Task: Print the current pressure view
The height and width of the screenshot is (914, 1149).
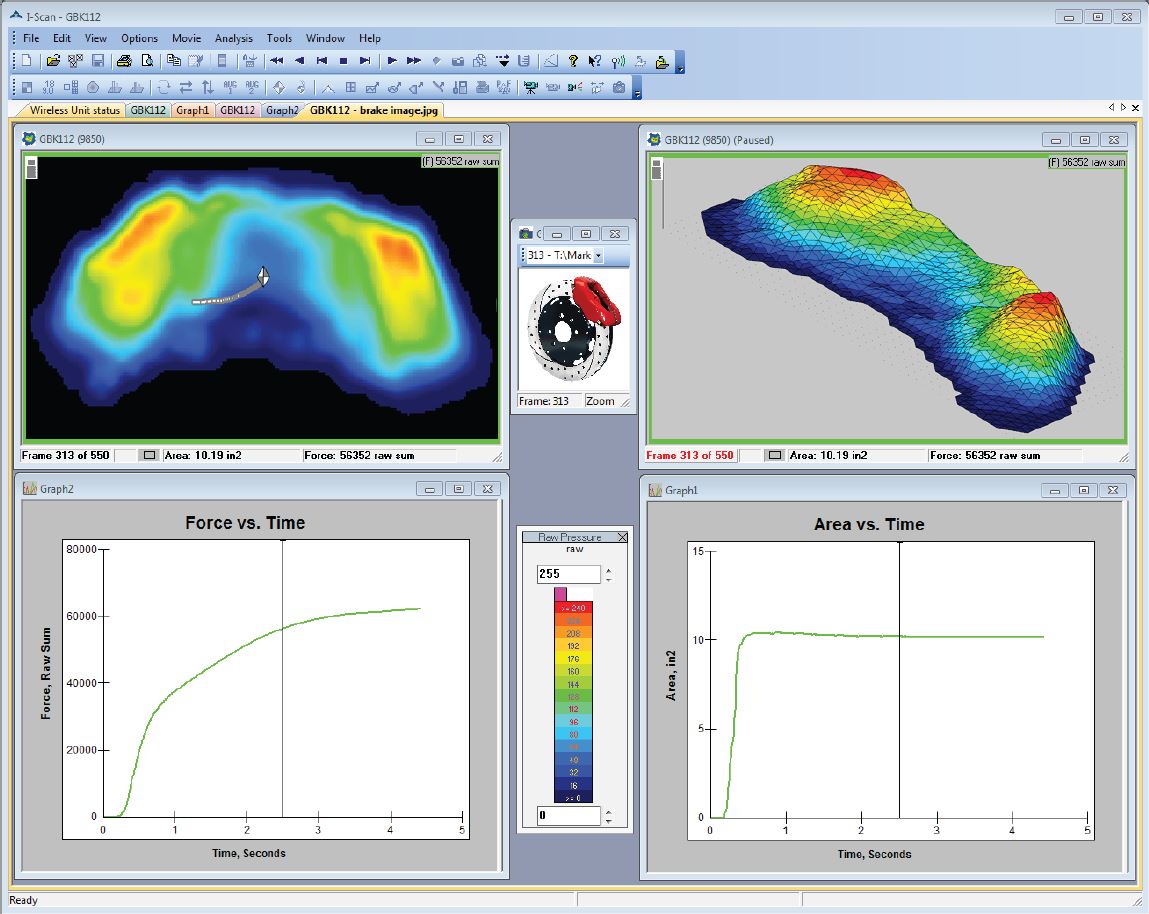Action: click(x=124, y=60)
